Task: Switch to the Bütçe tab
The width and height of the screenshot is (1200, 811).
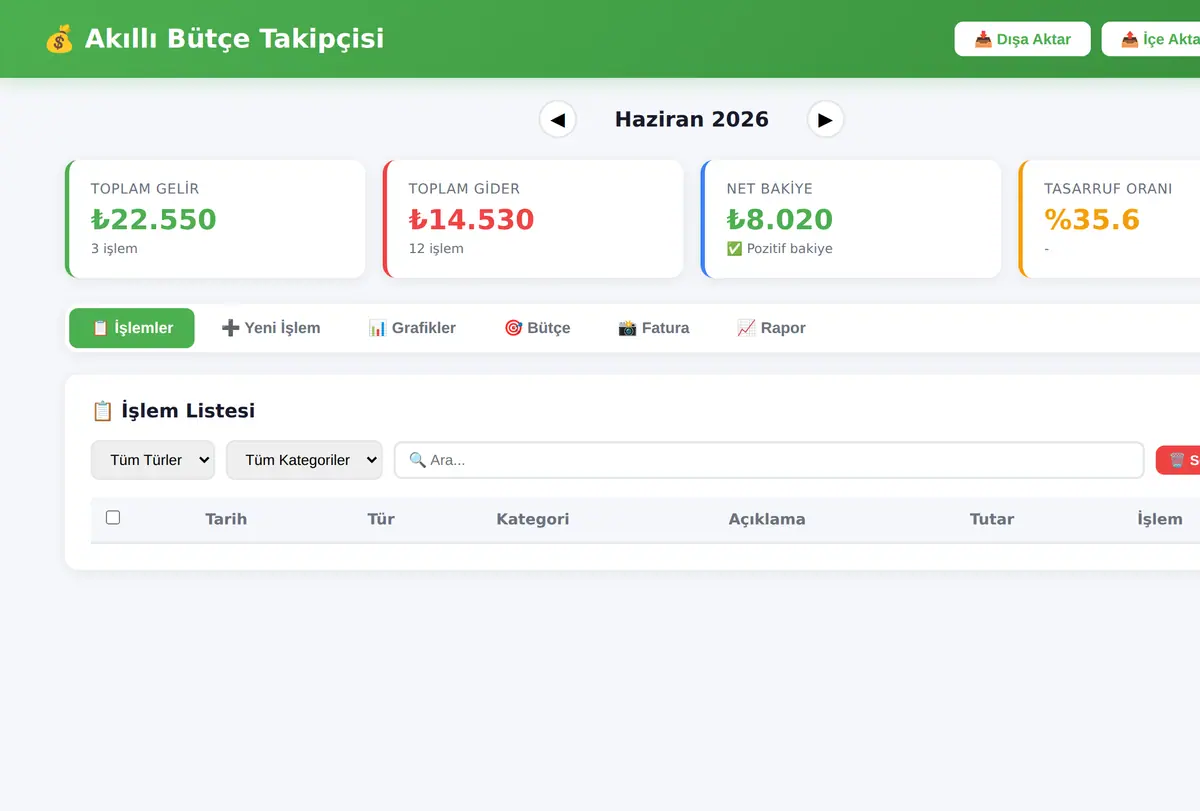Action: pyautogui.click(x=537, y=328)
